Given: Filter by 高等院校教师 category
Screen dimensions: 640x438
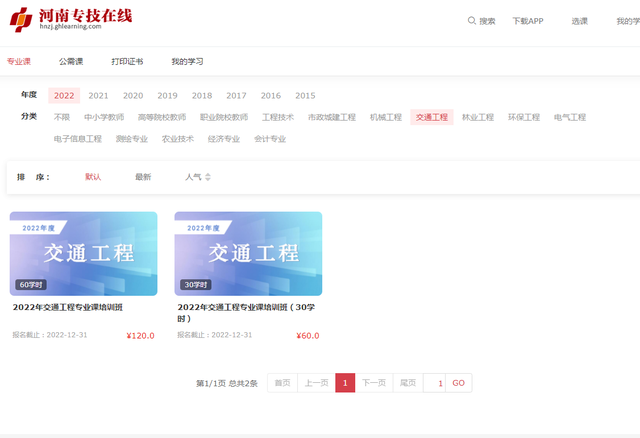Looking at the screenshot, I should click(x=162, y=117).
